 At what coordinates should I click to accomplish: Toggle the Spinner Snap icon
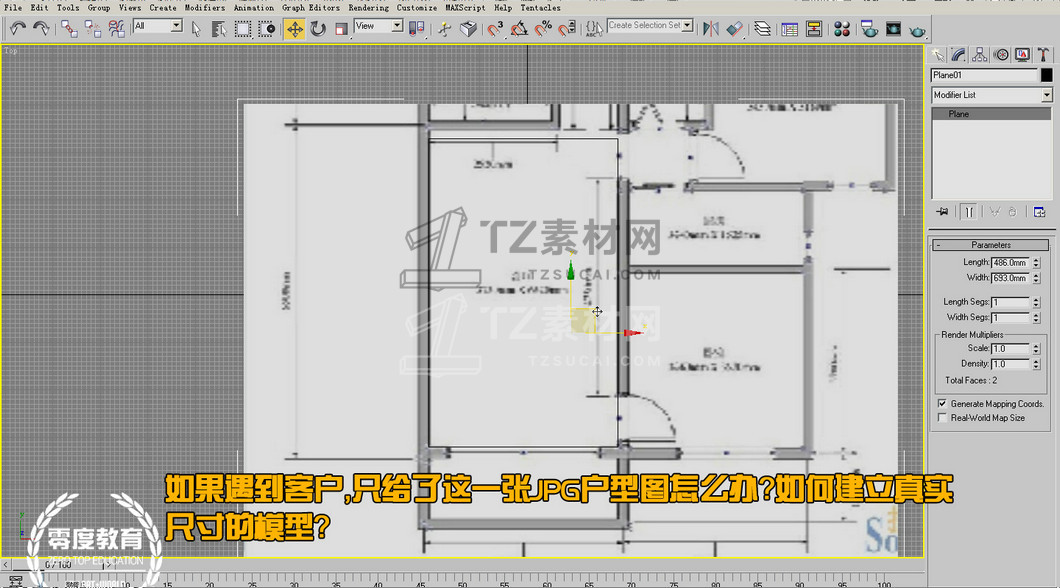tap(567, 28)
